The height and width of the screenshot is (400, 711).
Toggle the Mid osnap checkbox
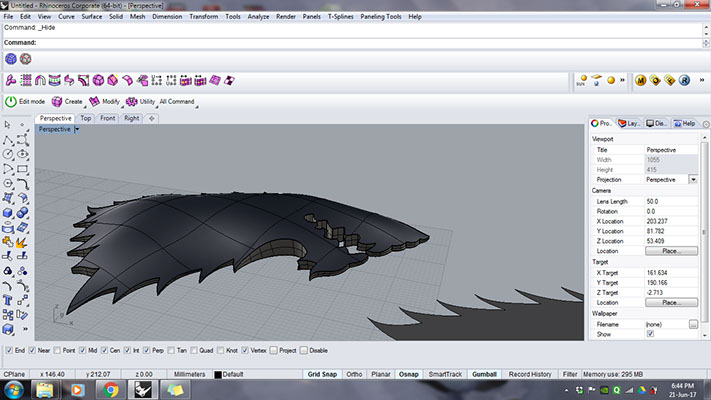point(83,351)
